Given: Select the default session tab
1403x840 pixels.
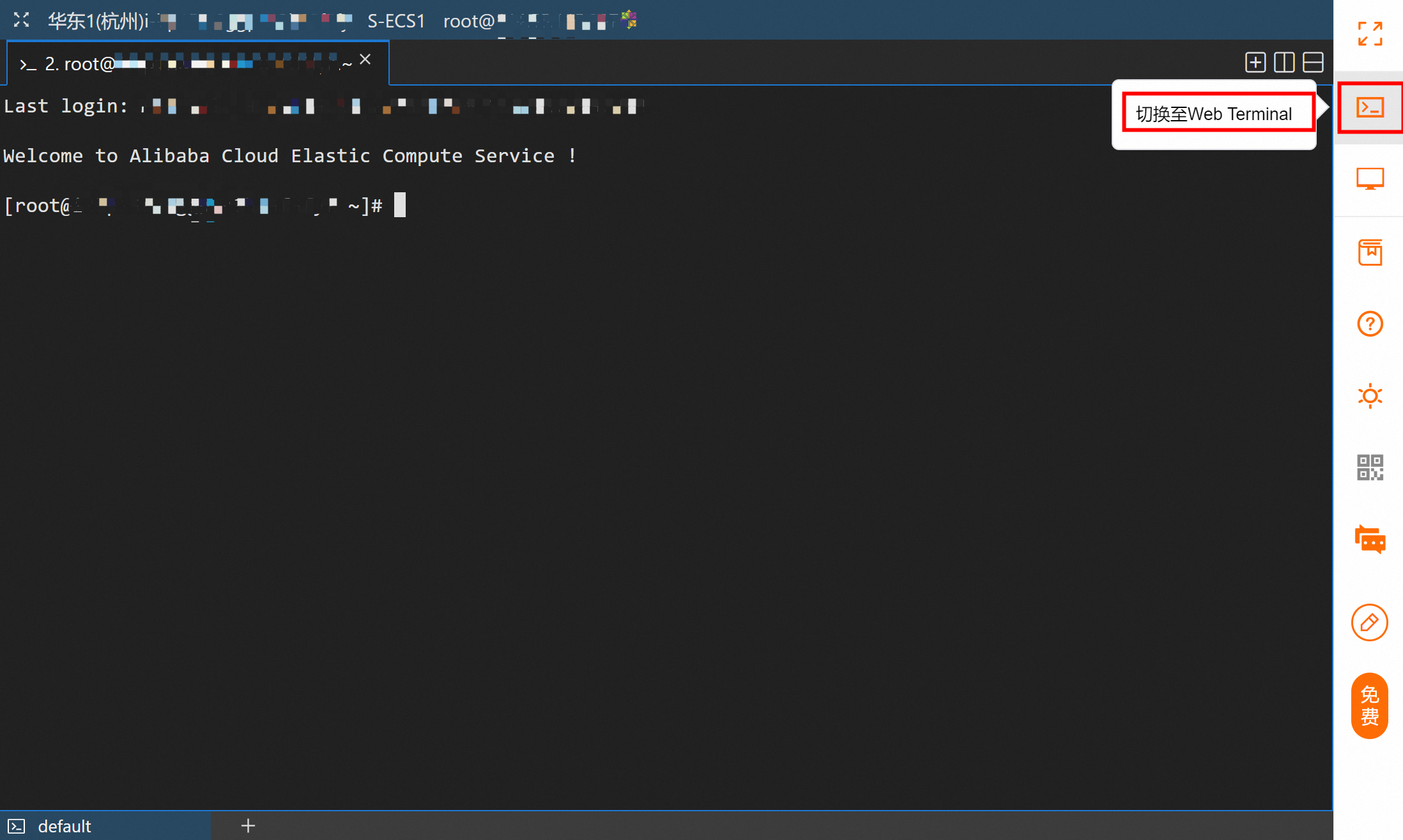Looking at the screenshot, I should [64, 826].
